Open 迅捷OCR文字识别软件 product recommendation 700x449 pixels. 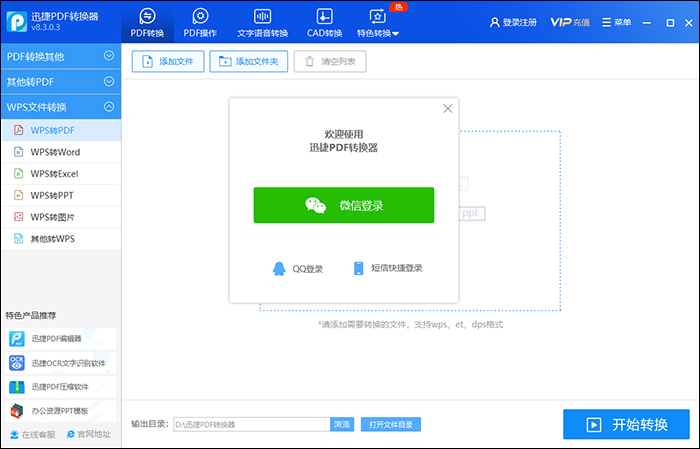pos(62,363)
